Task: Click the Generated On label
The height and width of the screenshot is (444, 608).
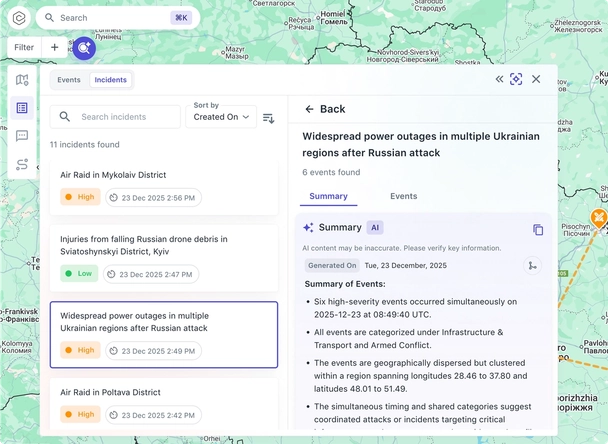Action: point(332,266)
